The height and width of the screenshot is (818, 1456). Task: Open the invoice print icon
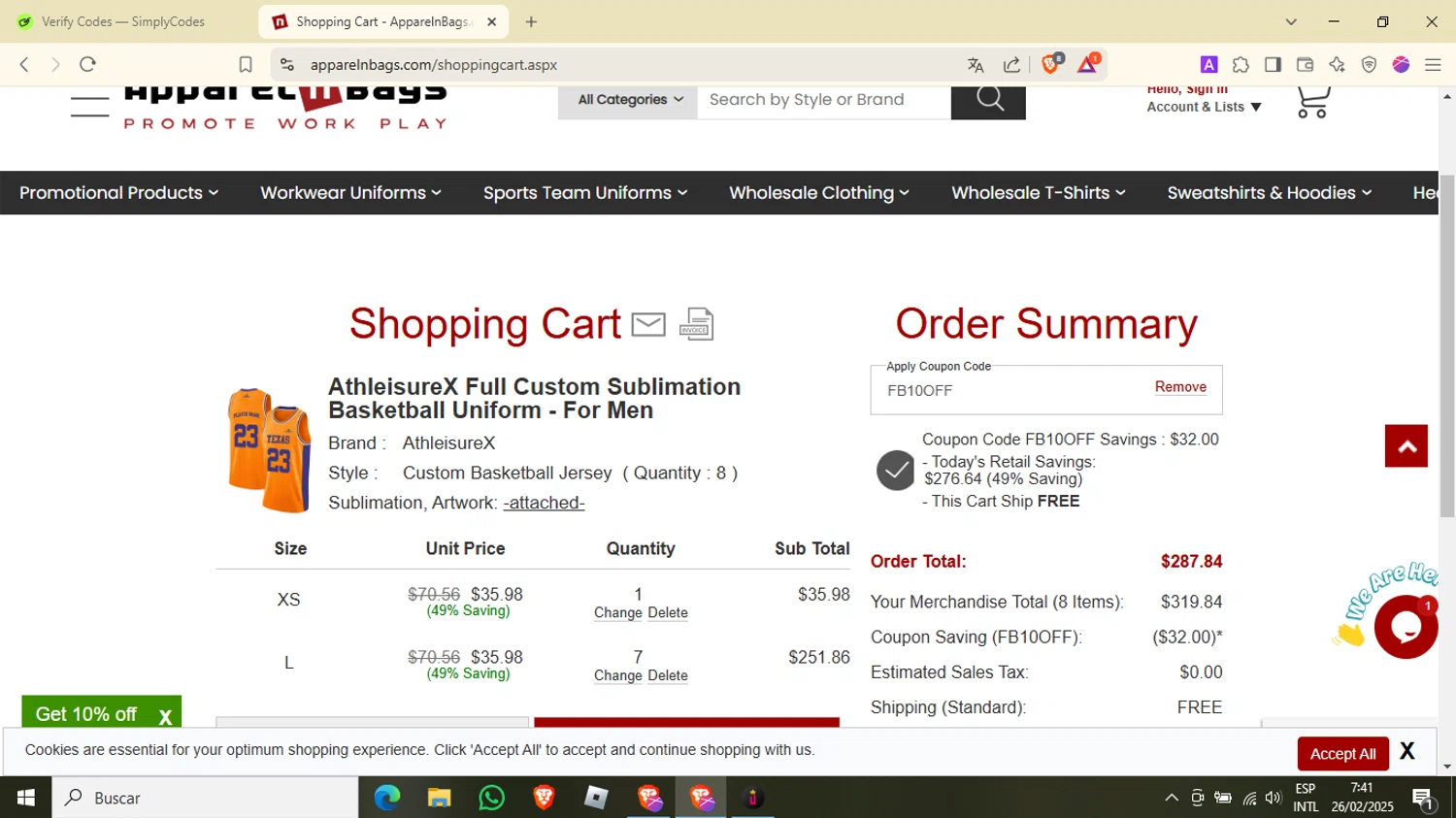coord(697,324)
